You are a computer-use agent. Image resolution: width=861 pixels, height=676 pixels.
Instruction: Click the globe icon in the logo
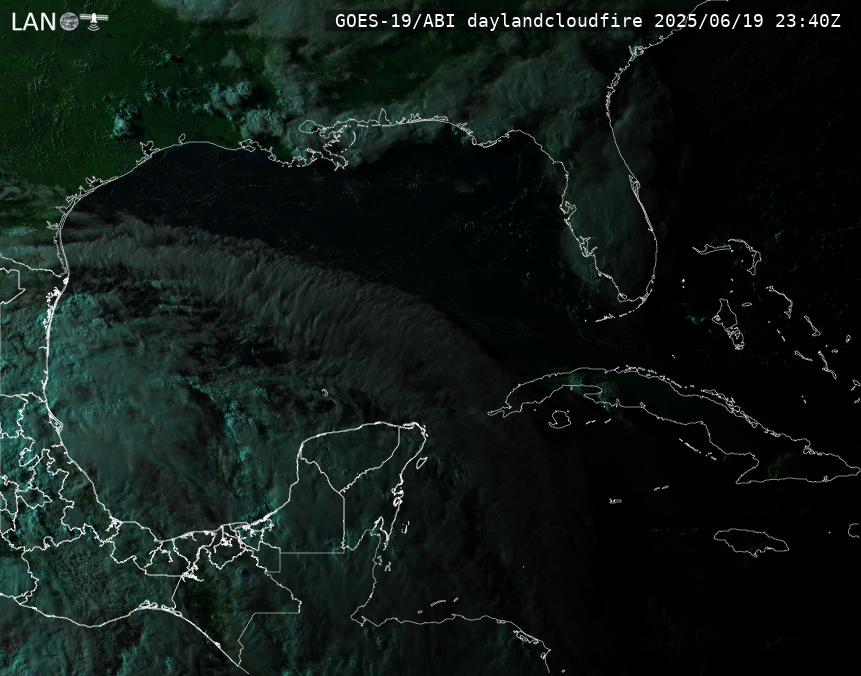coord(69,21)
